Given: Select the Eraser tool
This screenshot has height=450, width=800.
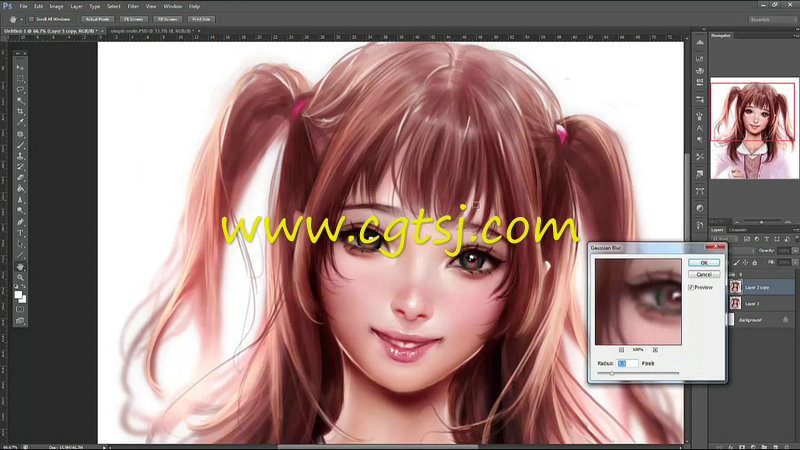Looking at the screenshot, I should point(20,178).
